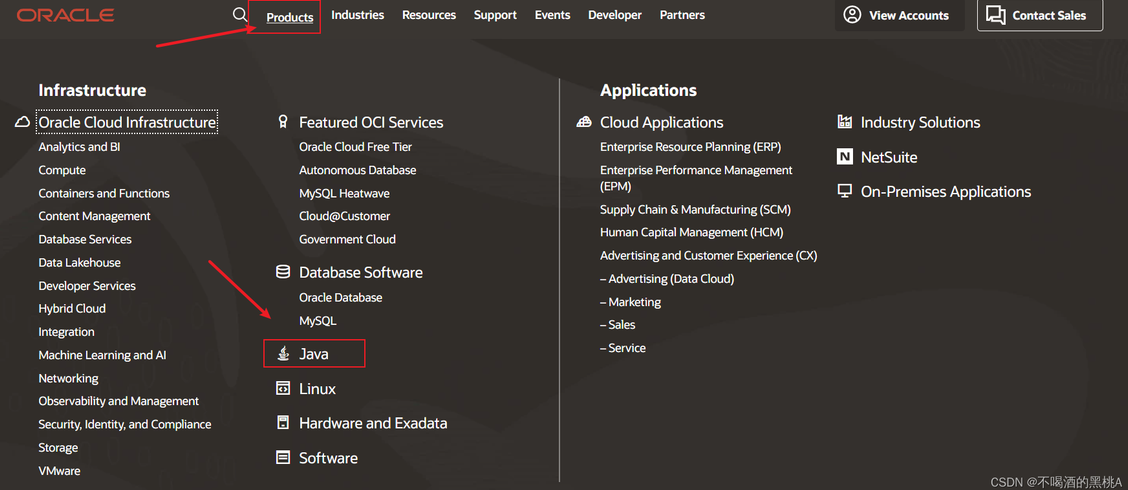Open the Cloud Applications link text
1128x490 pixels.
tap(662, 122)
